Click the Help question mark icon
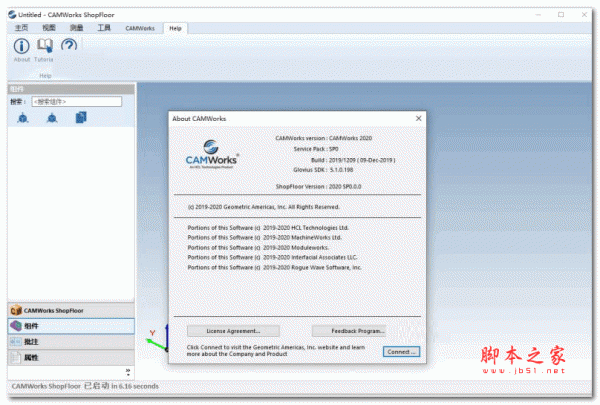 coord(69,46)
